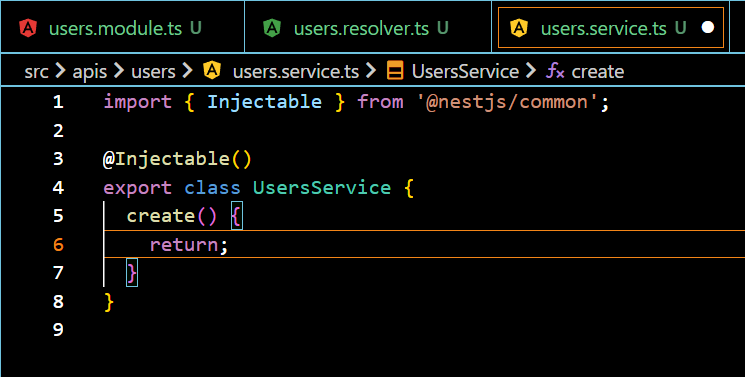Click line number 1 in the gutter
The width and height of the screenshot is (745, 377).
(58, 102)
